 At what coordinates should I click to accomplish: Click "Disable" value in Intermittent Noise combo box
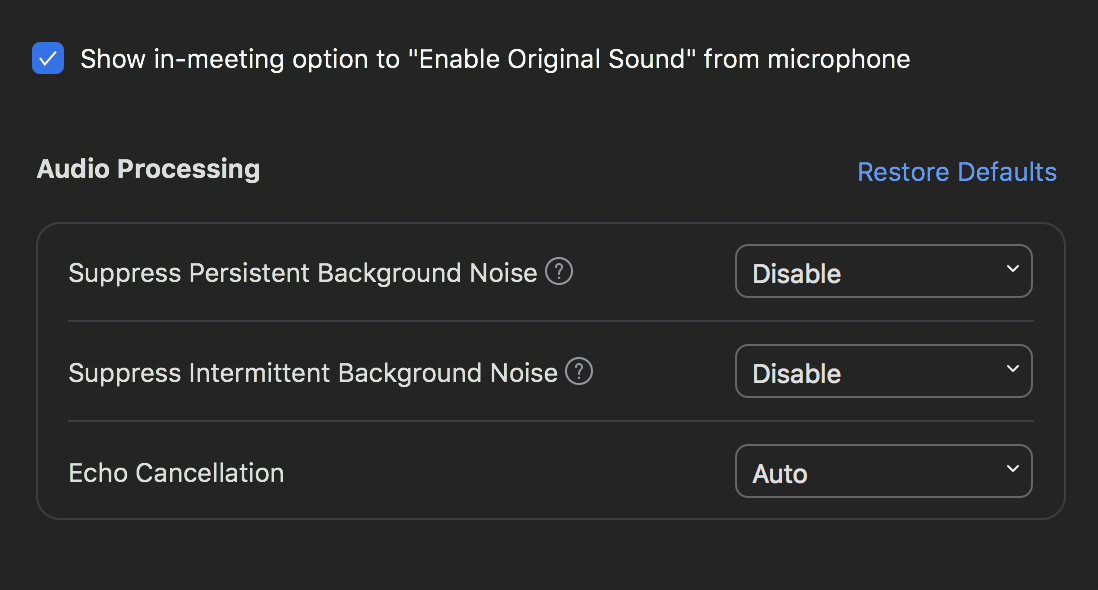796,374
